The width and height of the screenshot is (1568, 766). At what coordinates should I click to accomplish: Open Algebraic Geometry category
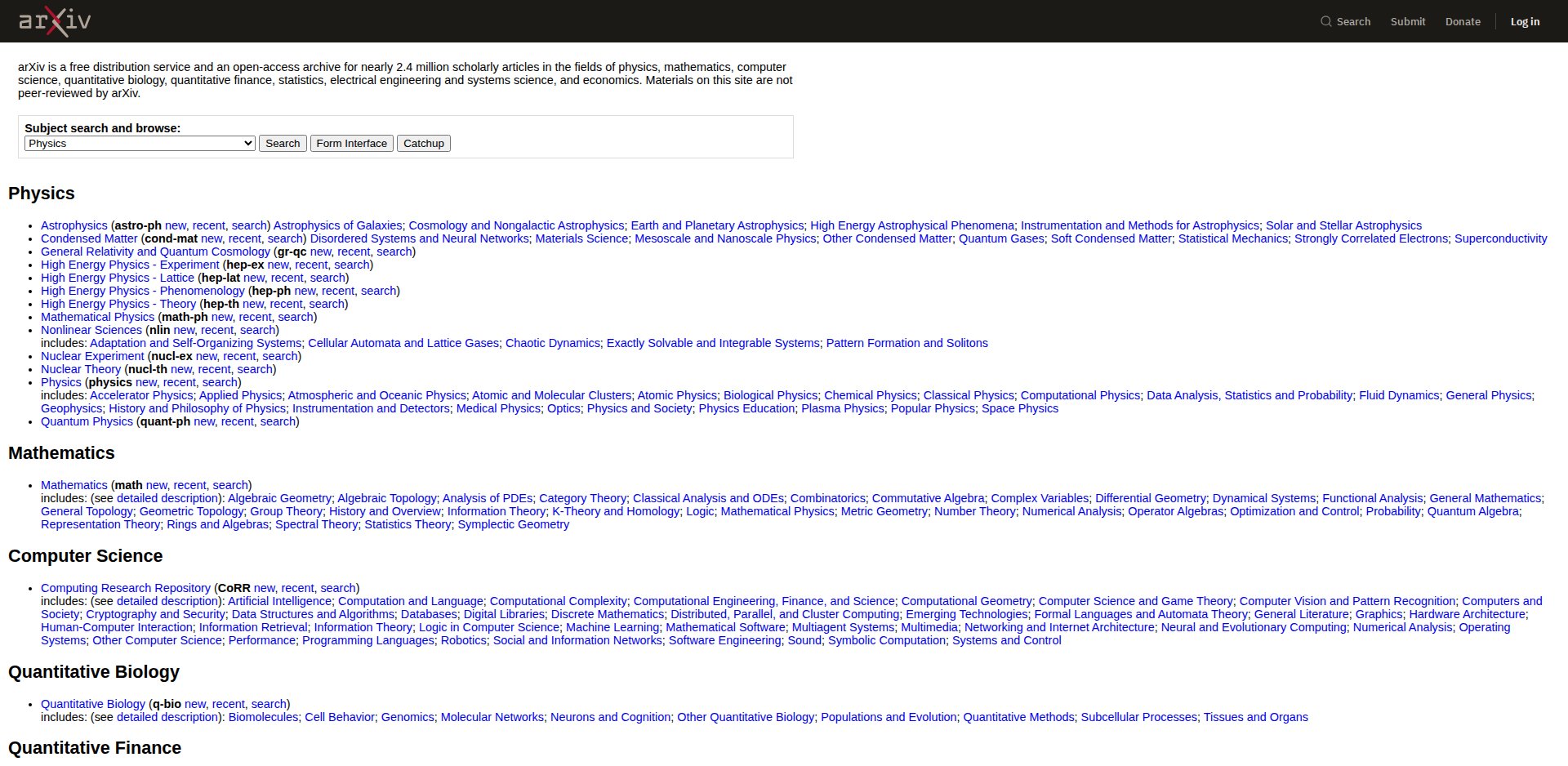(279, 498)
